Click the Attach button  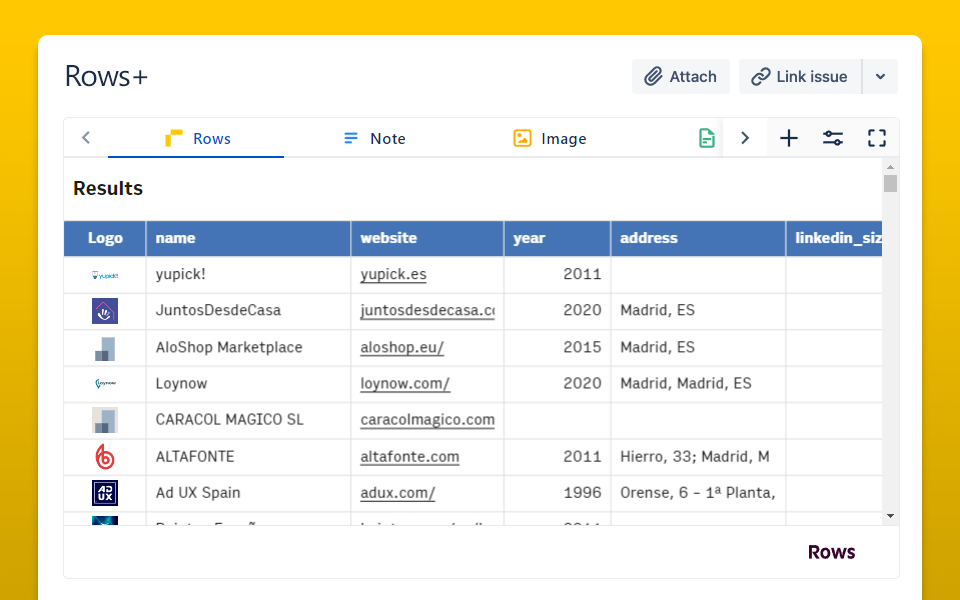tap(681, 77)
